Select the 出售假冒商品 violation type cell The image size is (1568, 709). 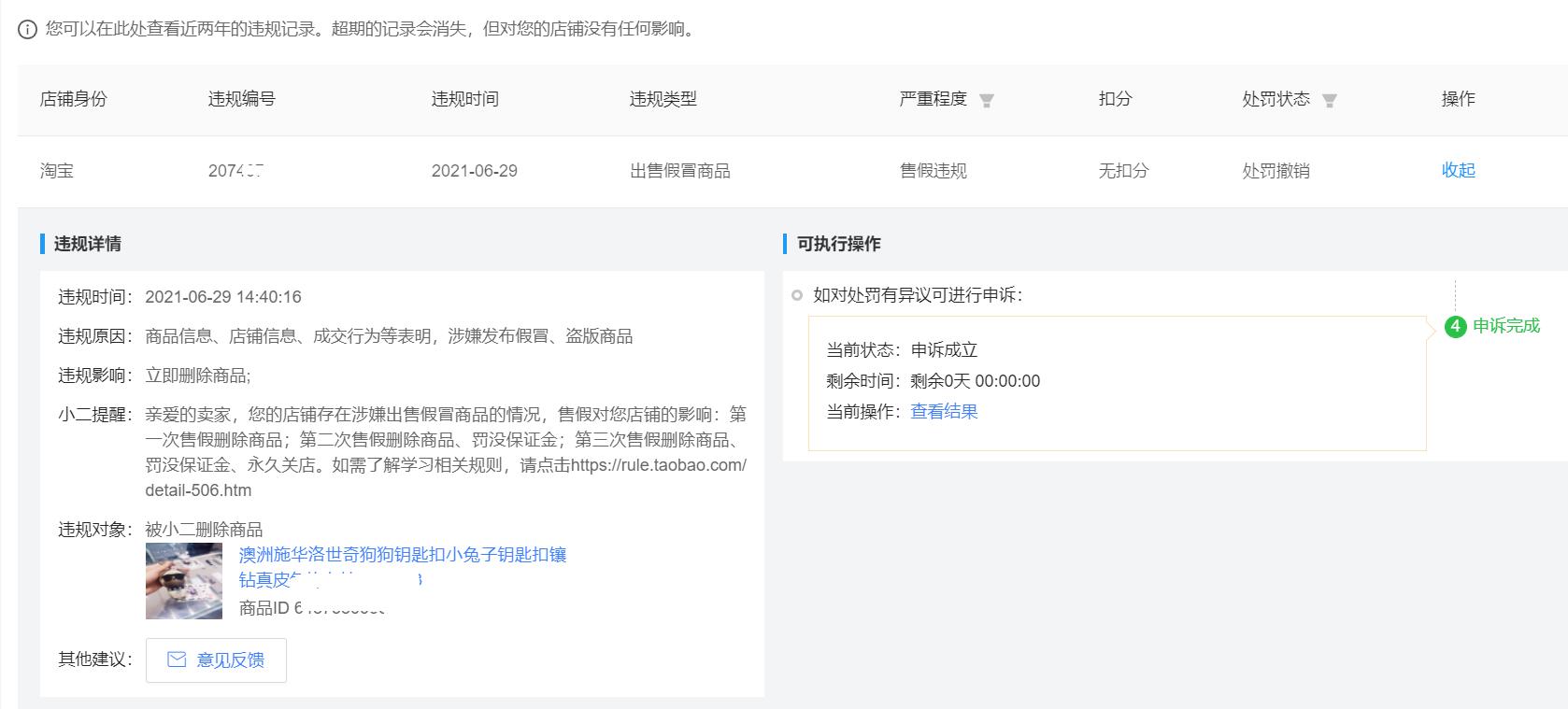click(680, 171)
